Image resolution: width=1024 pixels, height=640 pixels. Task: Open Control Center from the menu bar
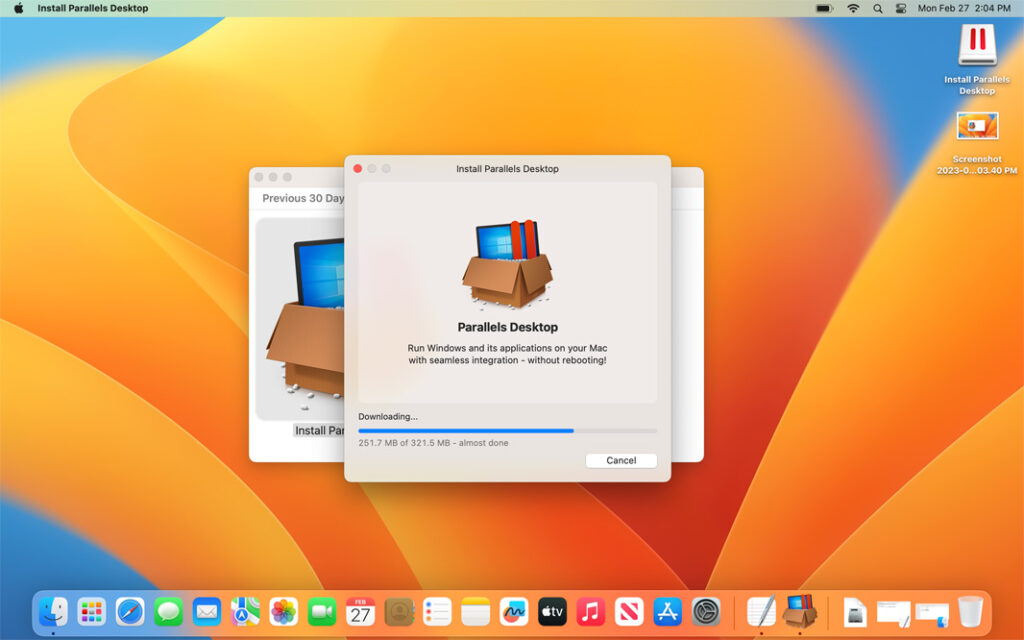tap(901, 8)
